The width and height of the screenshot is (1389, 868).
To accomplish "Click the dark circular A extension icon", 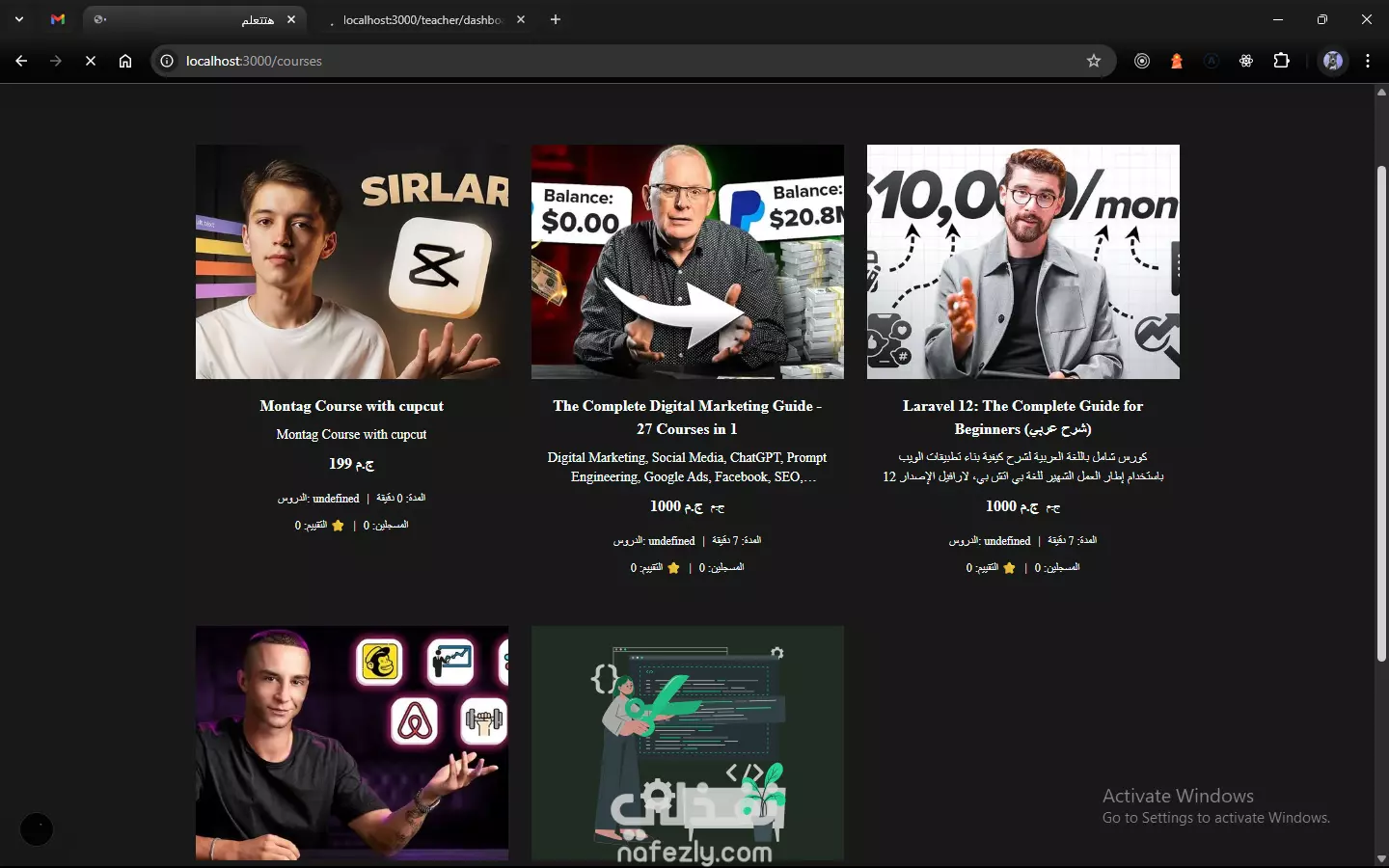I will point(1212,61).
